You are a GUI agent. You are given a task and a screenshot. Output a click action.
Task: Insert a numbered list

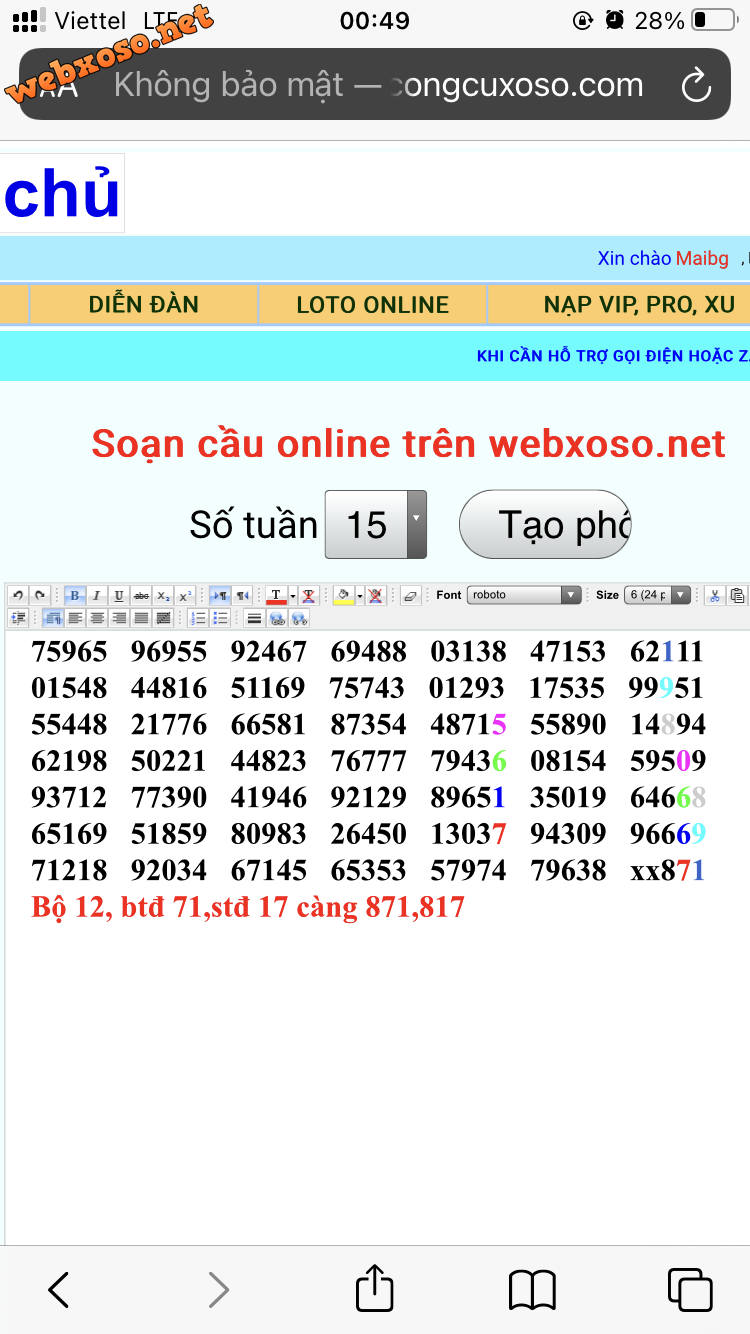pyautogui.click(x=198, y=618)
